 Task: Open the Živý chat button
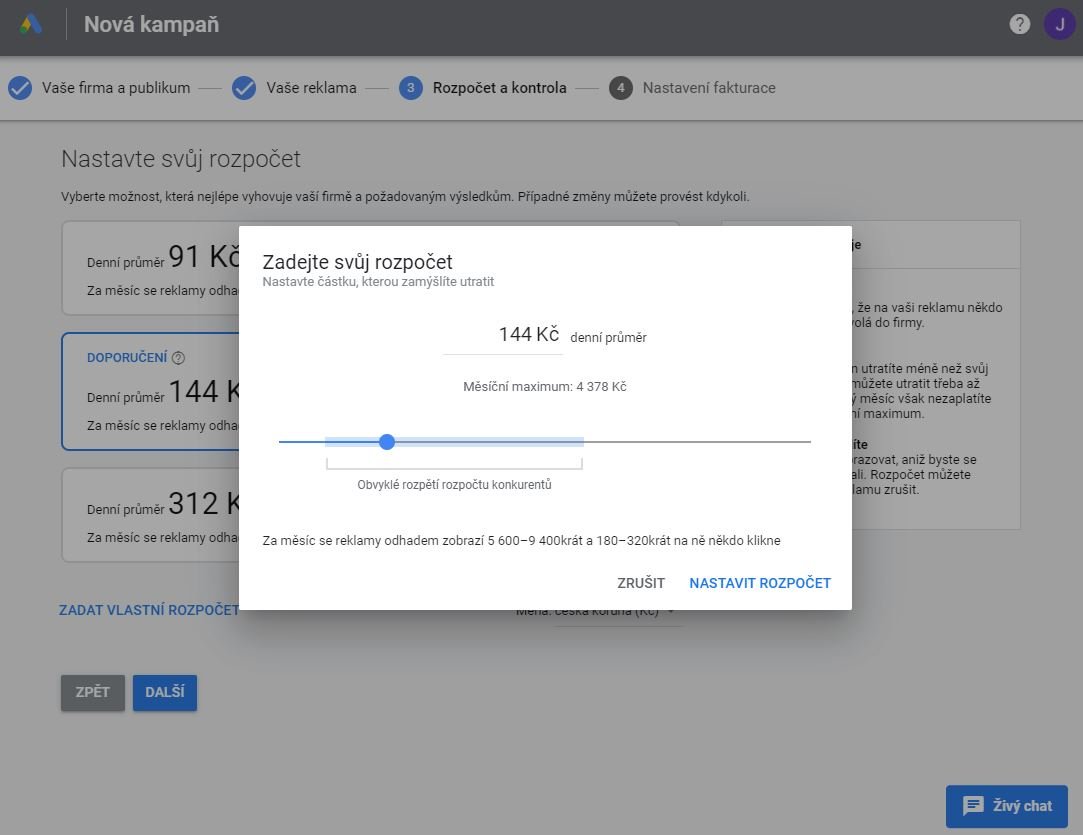pyautogui.click(x=1006, y=806)
